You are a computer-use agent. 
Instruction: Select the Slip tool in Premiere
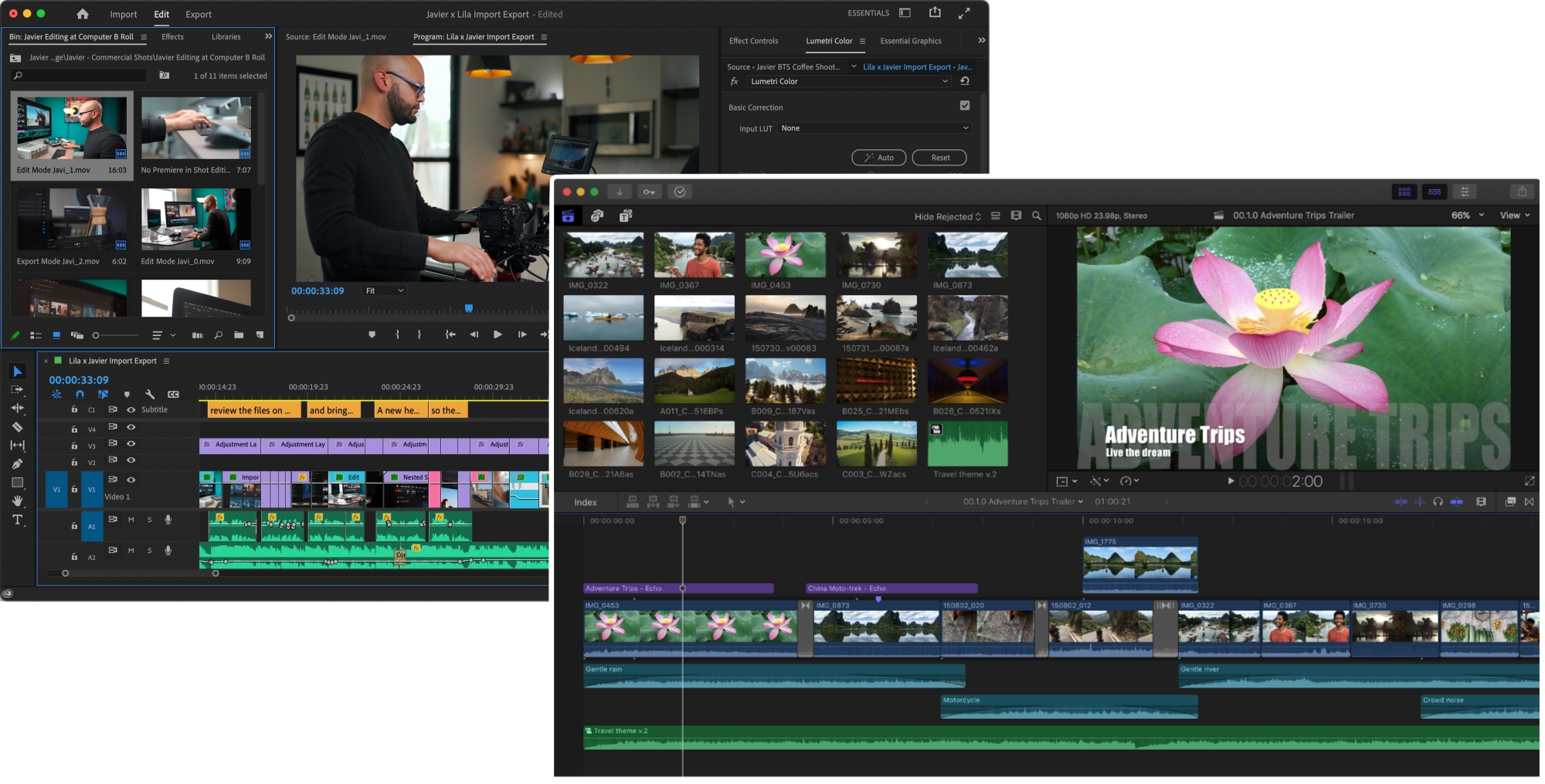pyautogui.click(x=17, y=445)
